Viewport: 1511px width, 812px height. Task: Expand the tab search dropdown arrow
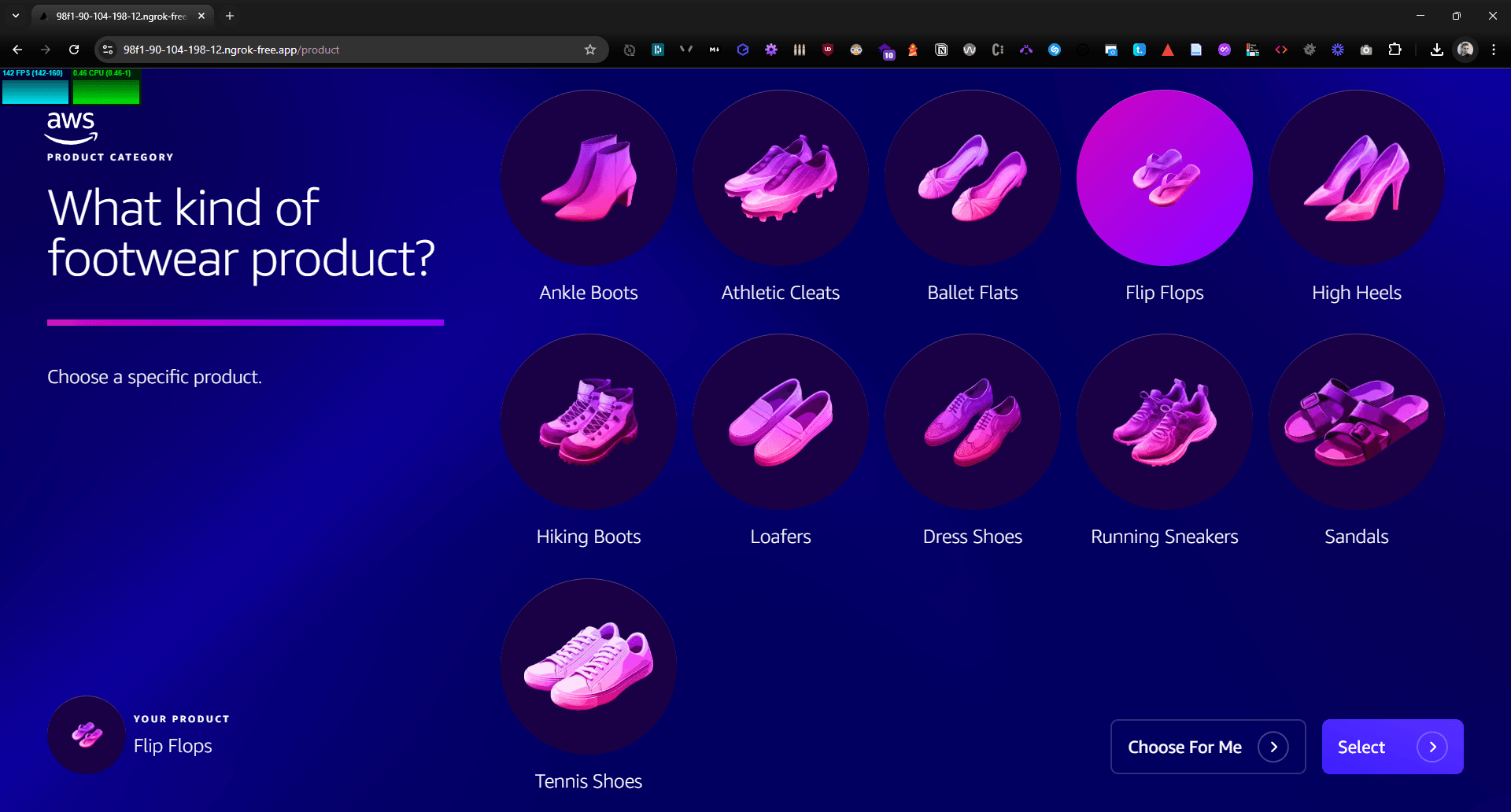[16, 16]
